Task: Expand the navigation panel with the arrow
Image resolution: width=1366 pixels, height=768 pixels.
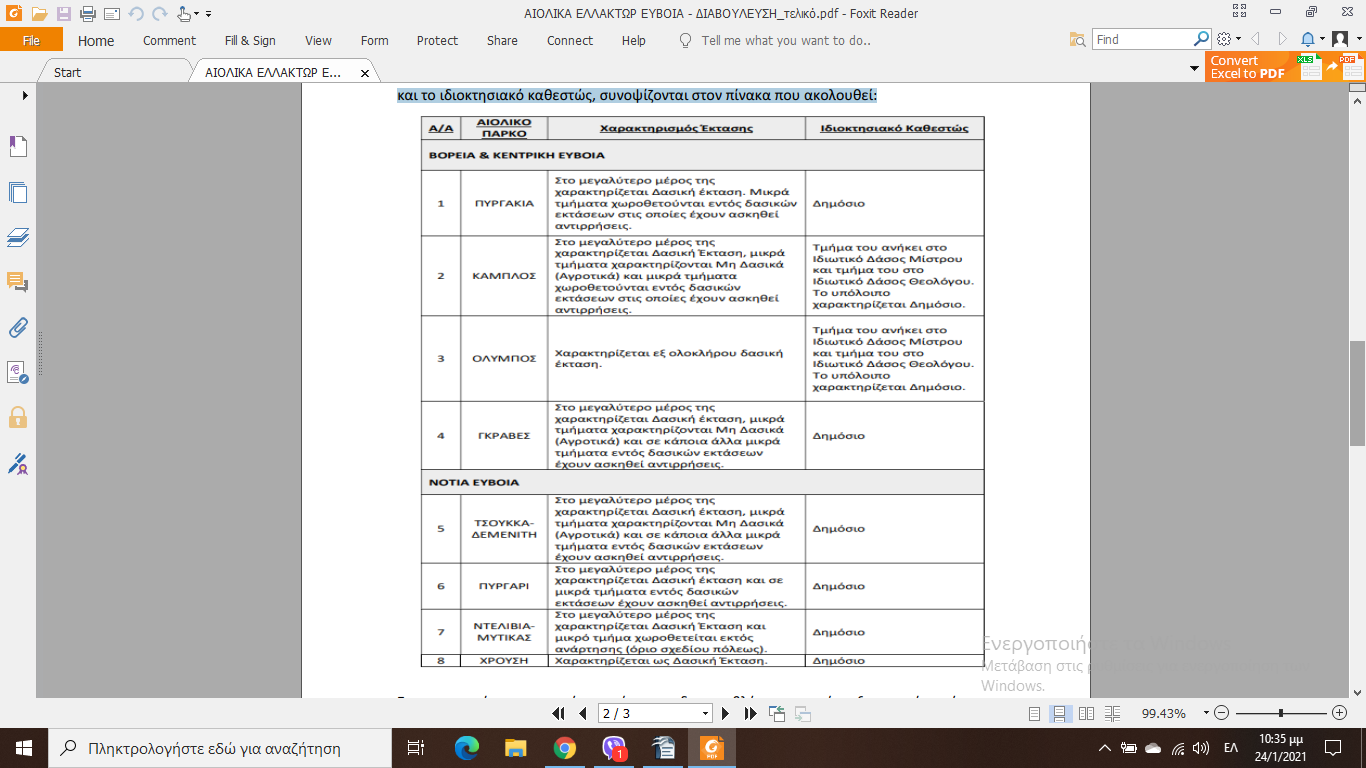Action: pyautogui.click(x=25, y=95)
